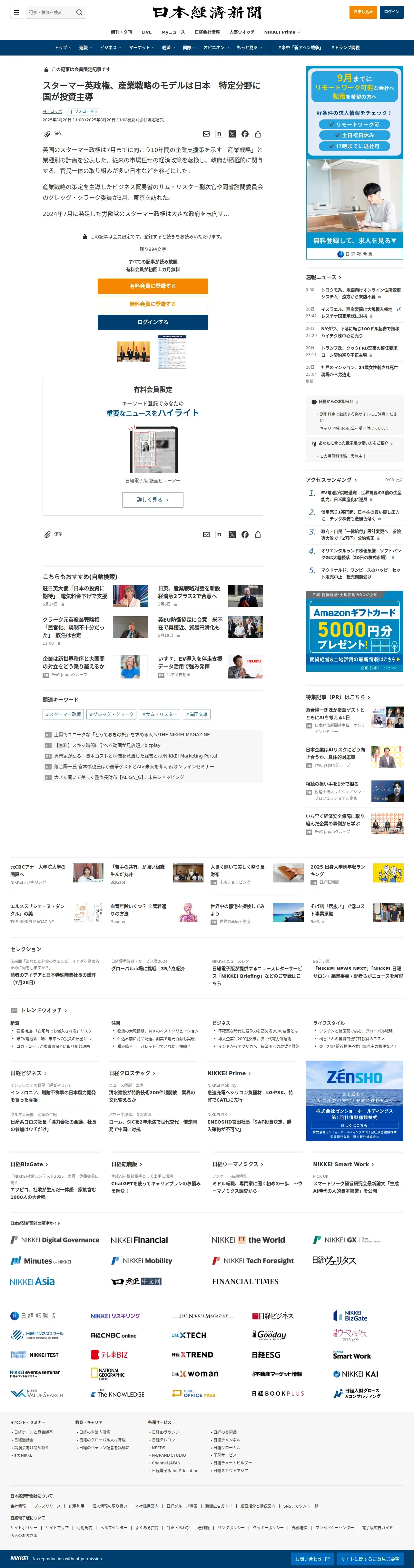Expand the アクセスランキング section heading

[x=331, y=480]
